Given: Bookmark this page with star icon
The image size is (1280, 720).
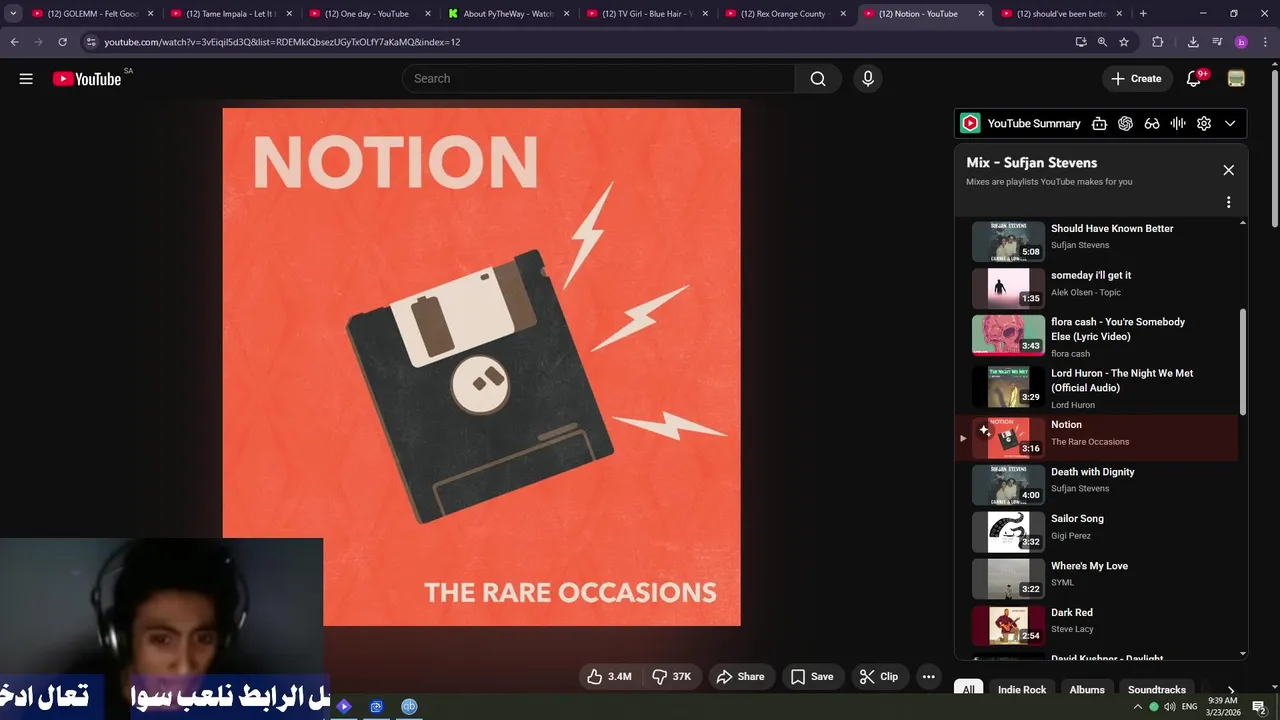Looking at the screenshot, I should (1124, 42).
